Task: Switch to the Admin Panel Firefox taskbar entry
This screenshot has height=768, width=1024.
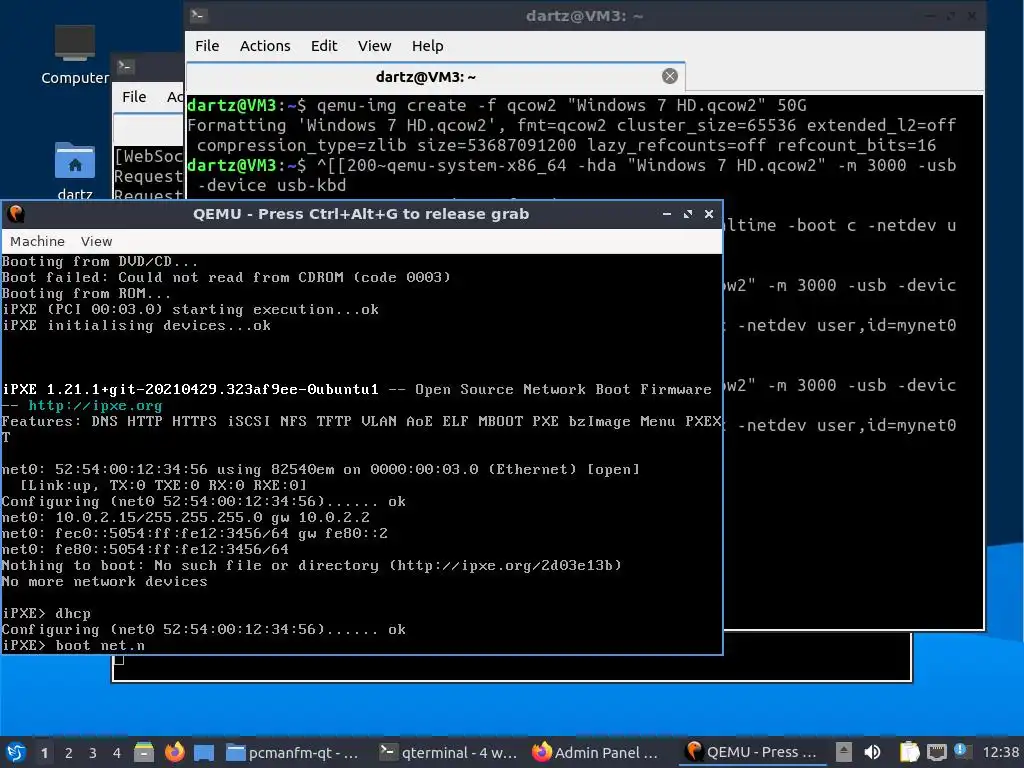Action: pos(594,753)
